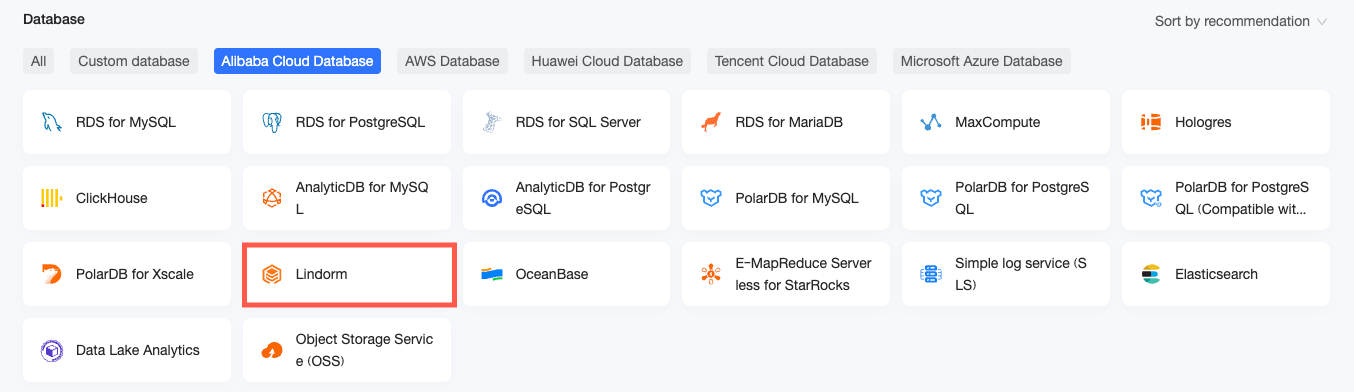Show the Tencent Cloud Database tab
Image resolution: width=1354 pixels, height=392 pixels.
pyautogui.click(x=792, y=61)
